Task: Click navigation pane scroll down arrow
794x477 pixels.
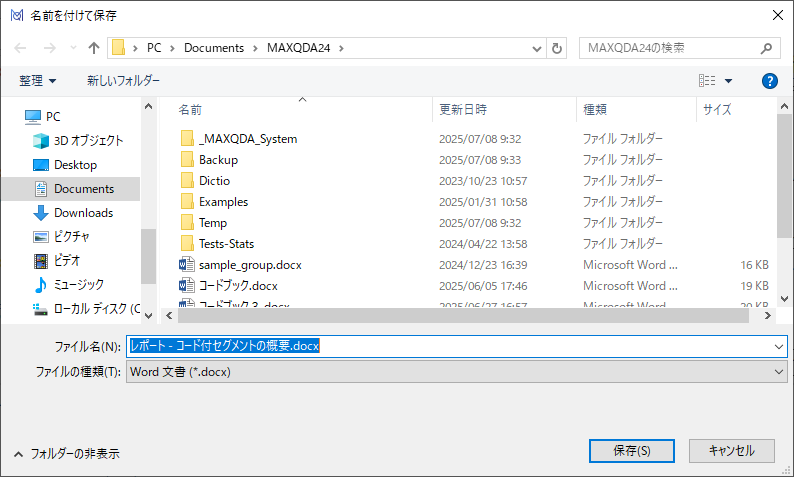Action: pos(148,315)
